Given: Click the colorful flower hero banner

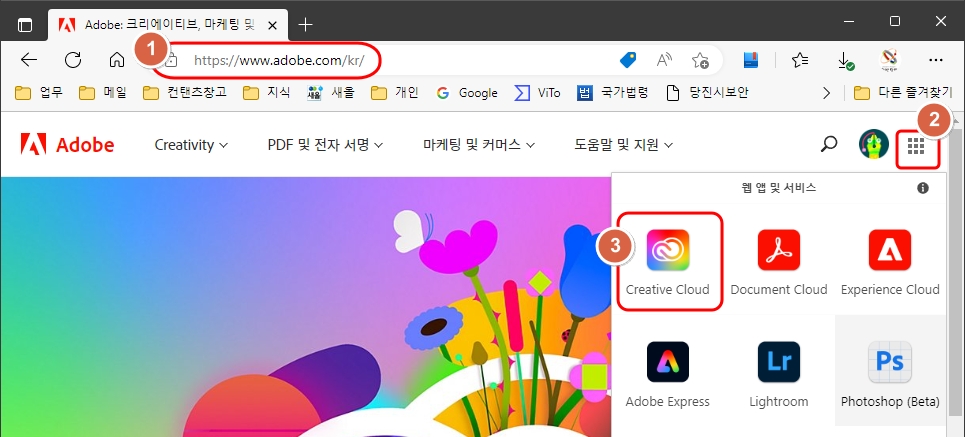Looking at the screenshot, I should click(x=306, y=307).
